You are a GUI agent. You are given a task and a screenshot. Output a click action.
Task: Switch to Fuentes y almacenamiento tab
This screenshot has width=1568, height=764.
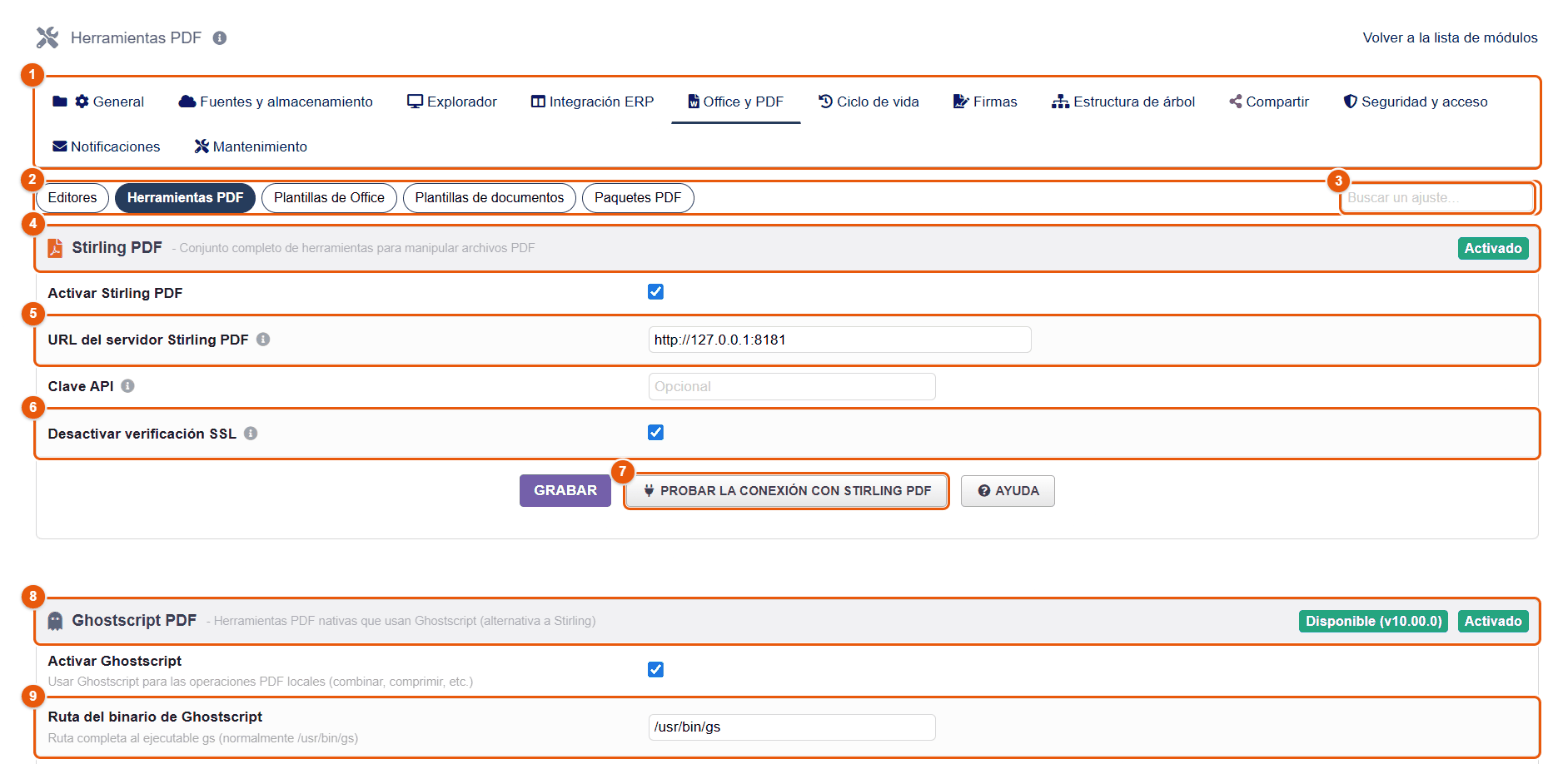tap(276, 101)
